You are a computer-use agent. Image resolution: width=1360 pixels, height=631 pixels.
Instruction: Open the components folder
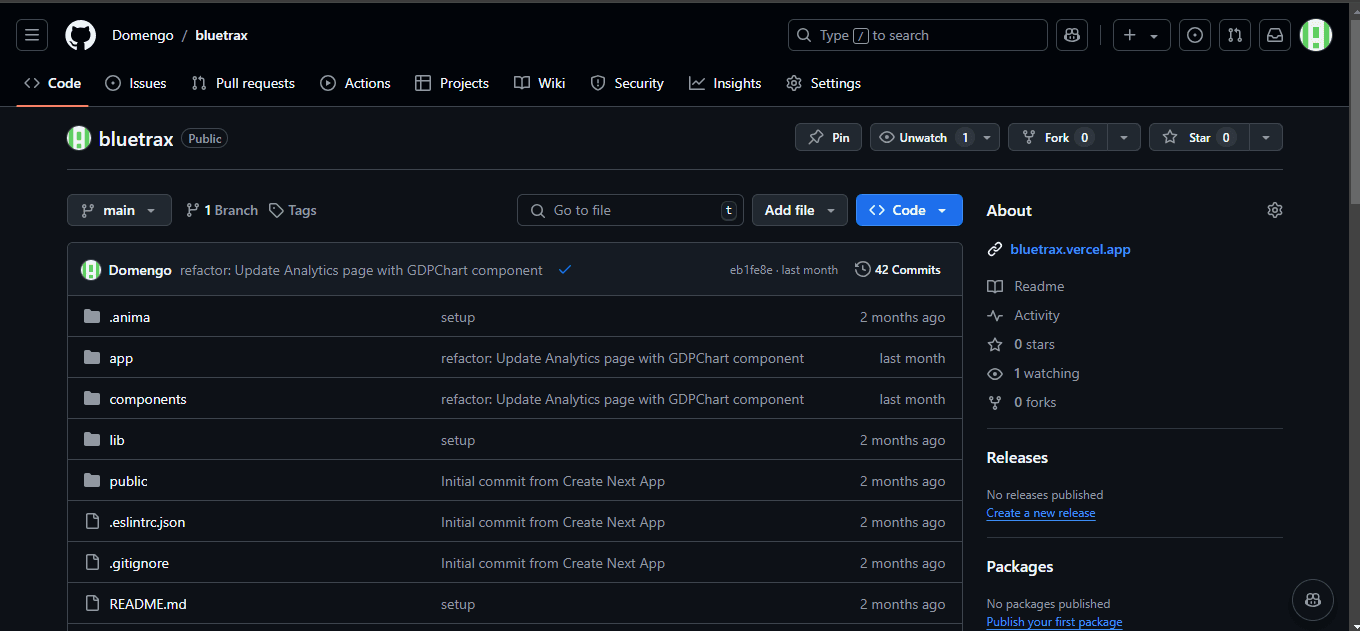pyautogui.click(x=148, y=399)
